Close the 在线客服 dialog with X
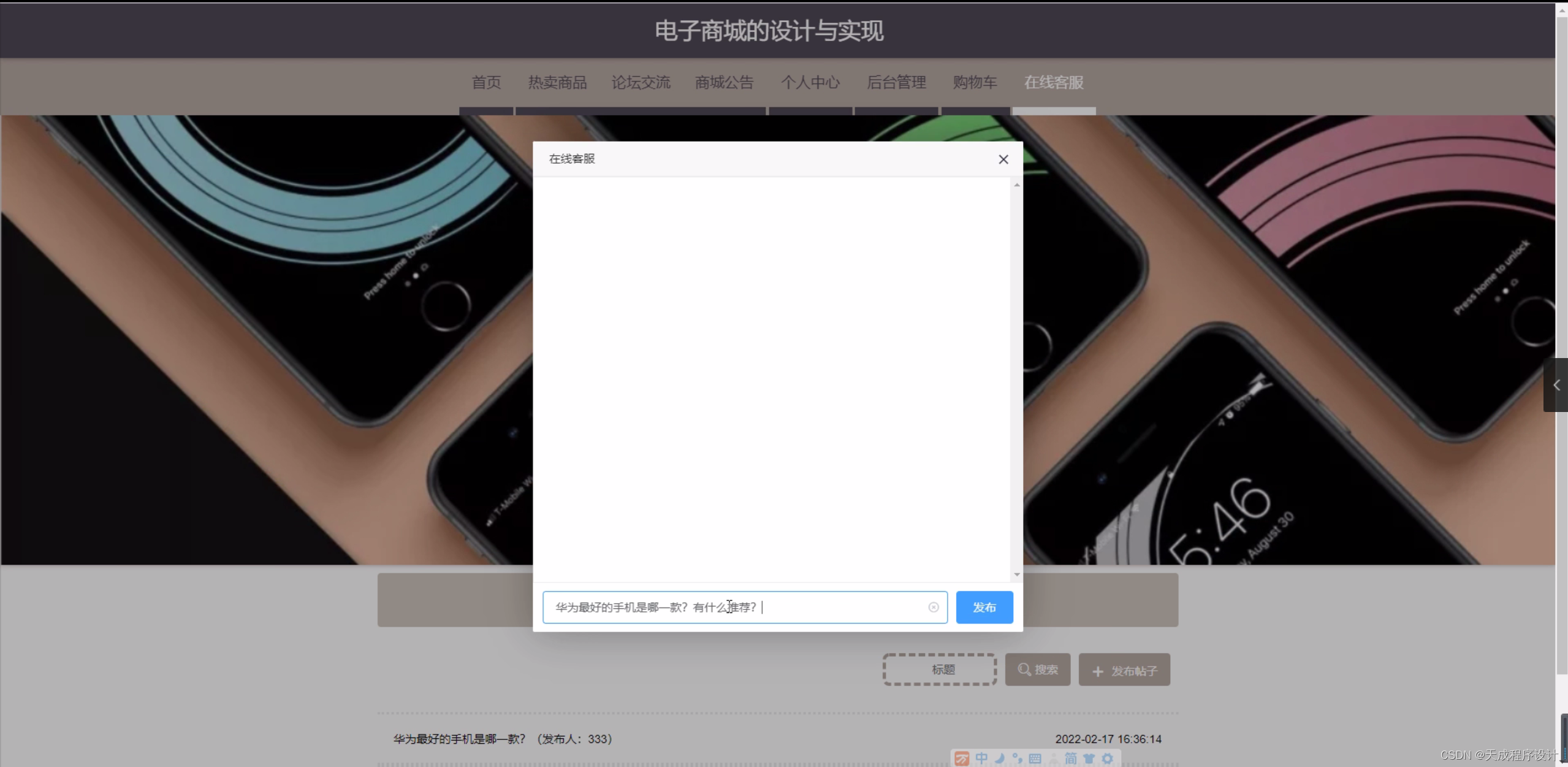Viewport: 1568px width, 767px height. pos(1003,159)
